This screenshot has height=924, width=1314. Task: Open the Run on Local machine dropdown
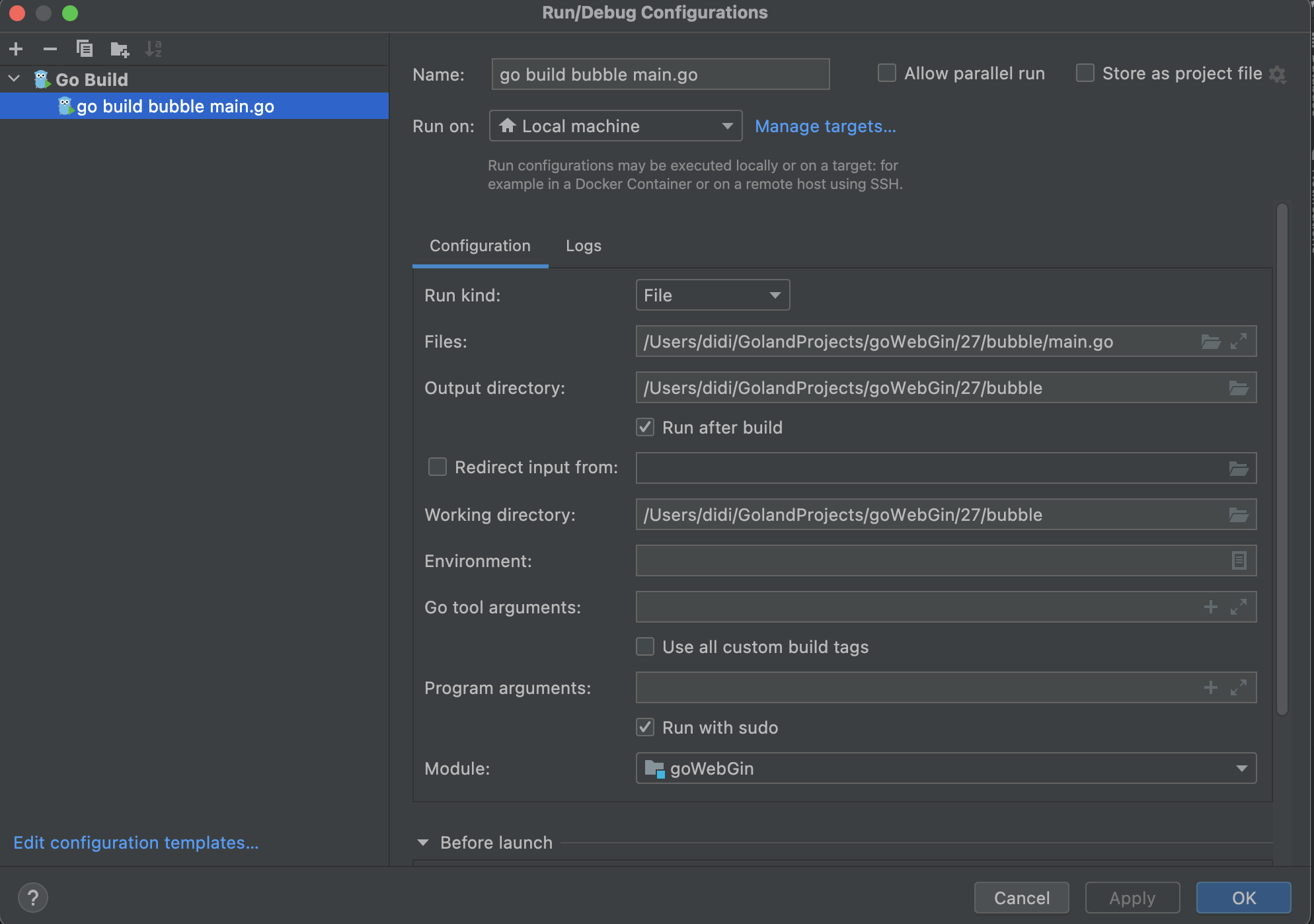pyautogui.click(x=616, y=126)
